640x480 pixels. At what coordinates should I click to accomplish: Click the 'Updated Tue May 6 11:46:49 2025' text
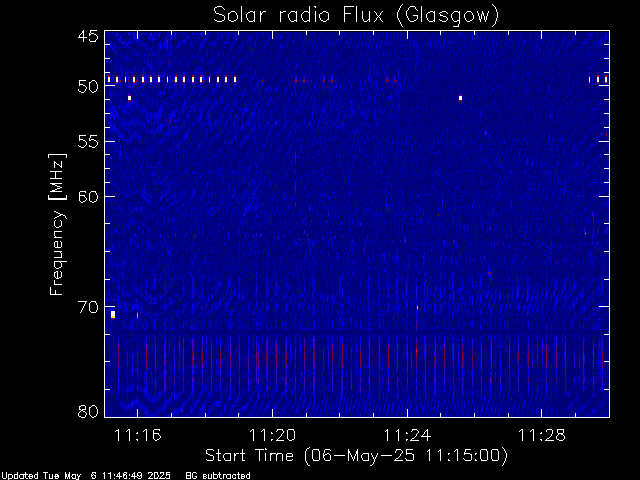click(85, 476)
